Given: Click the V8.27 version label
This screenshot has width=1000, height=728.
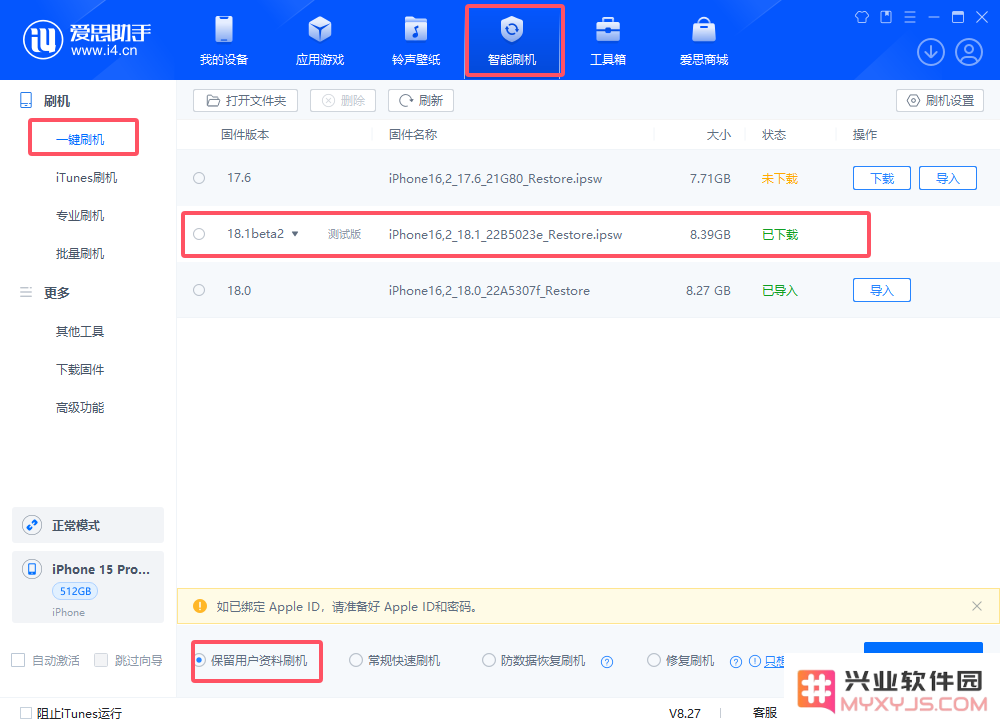Looking at the screenshot, I should coord(684,713).
